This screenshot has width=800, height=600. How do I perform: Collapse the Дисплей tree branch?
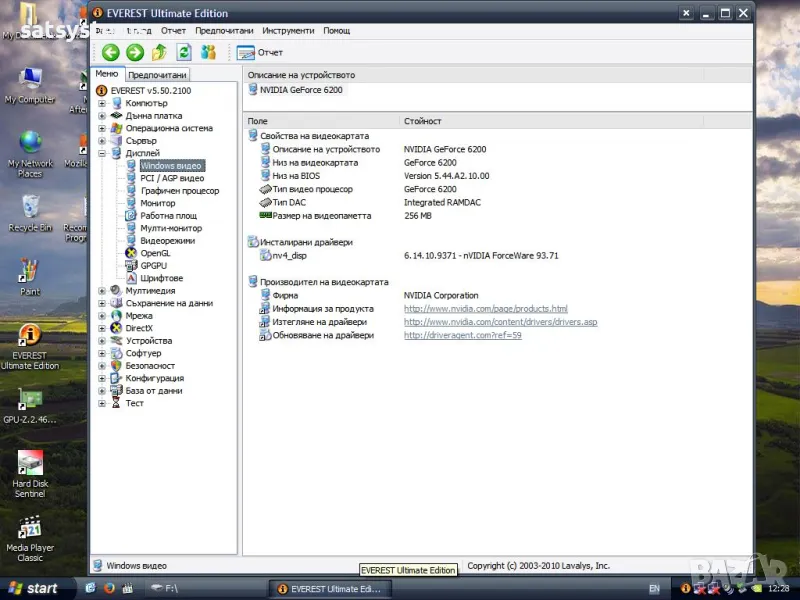pos(102,153)
